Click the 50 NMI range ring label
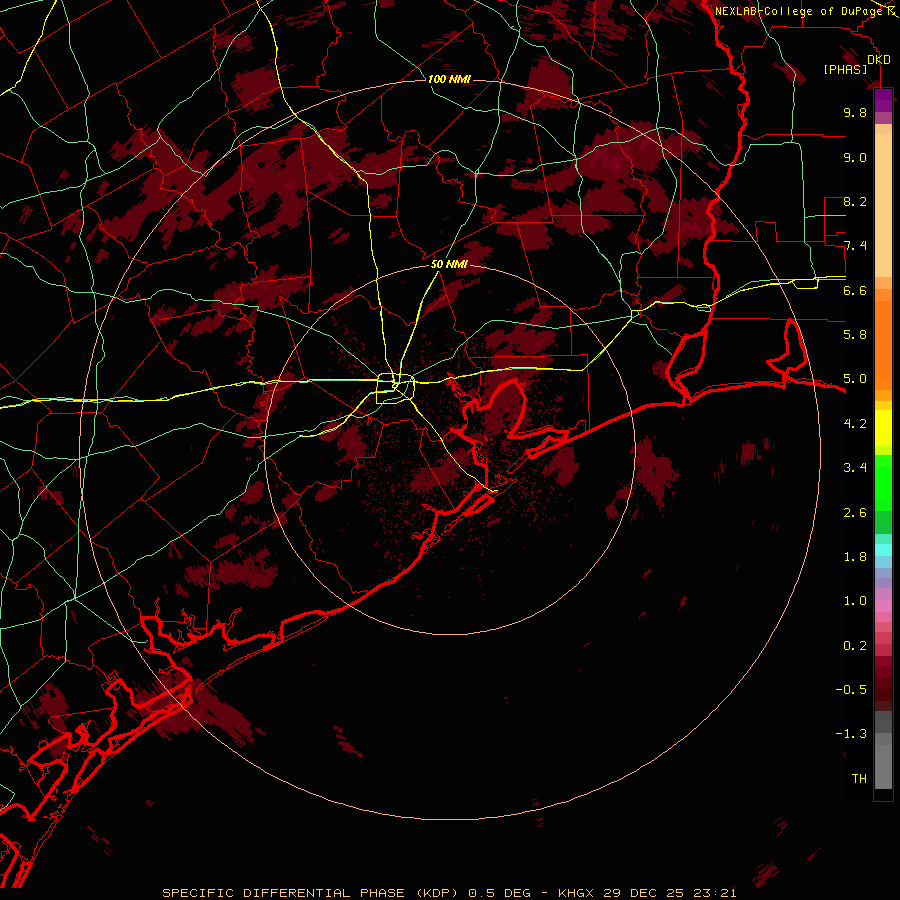The width and height of the screenshot is (900, 900). (x=449, y=265)
